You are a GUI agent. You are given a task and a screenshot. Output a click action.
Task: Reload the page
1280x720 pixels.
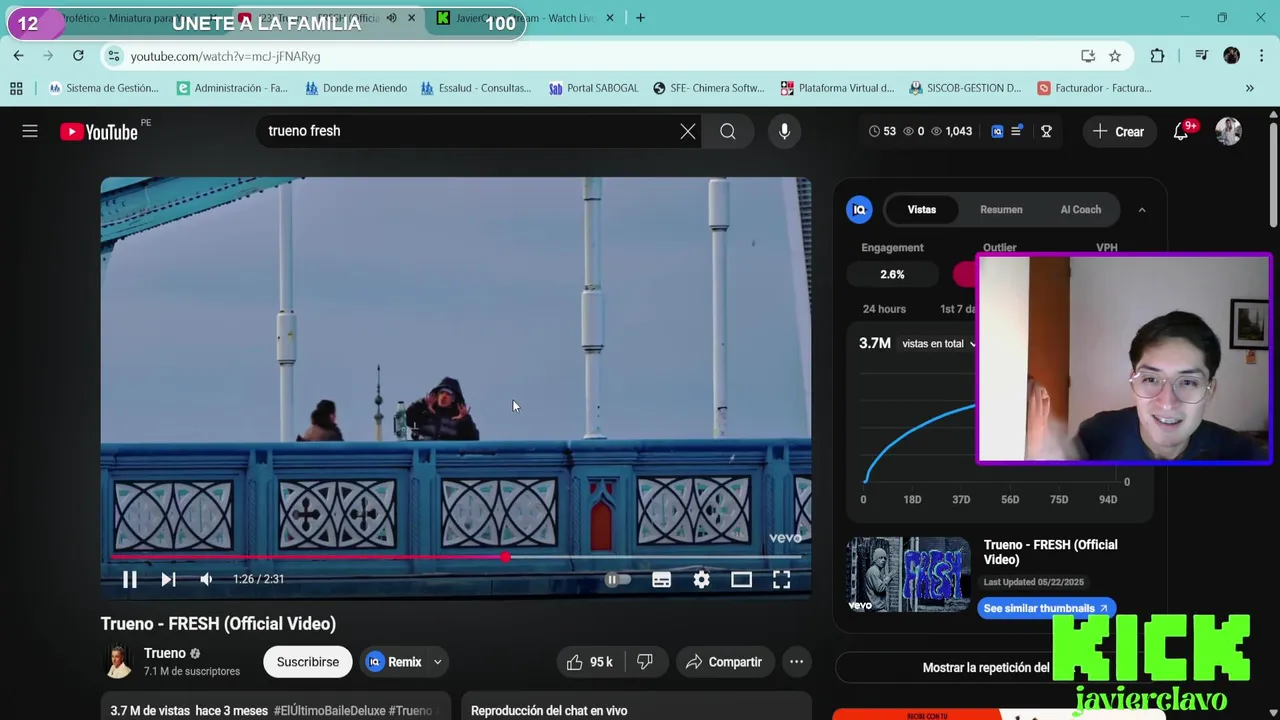click(x=78, y=56)
